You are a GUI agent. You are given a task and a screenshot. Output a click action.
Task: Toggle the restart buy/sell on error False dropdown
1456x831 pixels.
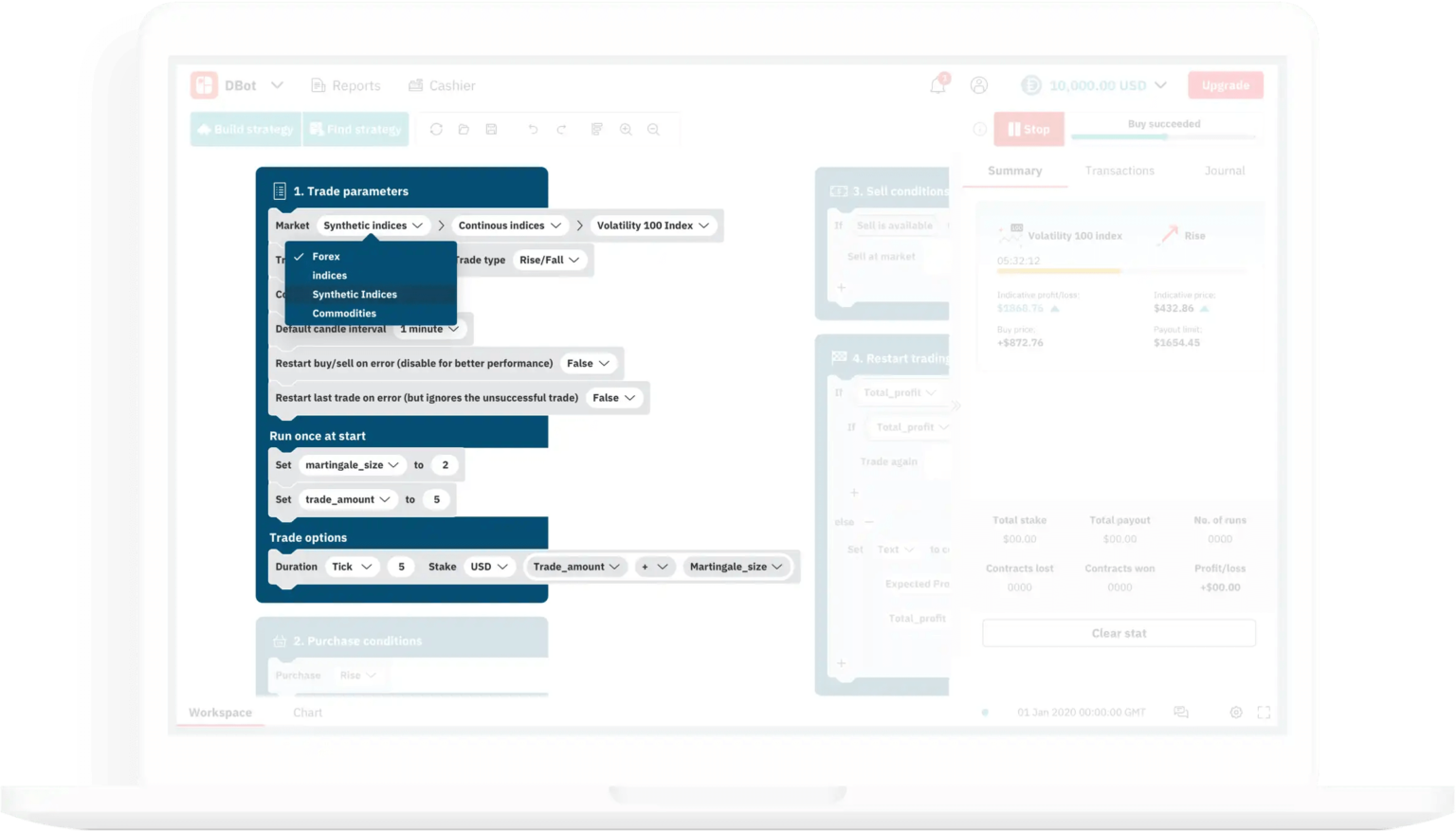coord(589,364)
